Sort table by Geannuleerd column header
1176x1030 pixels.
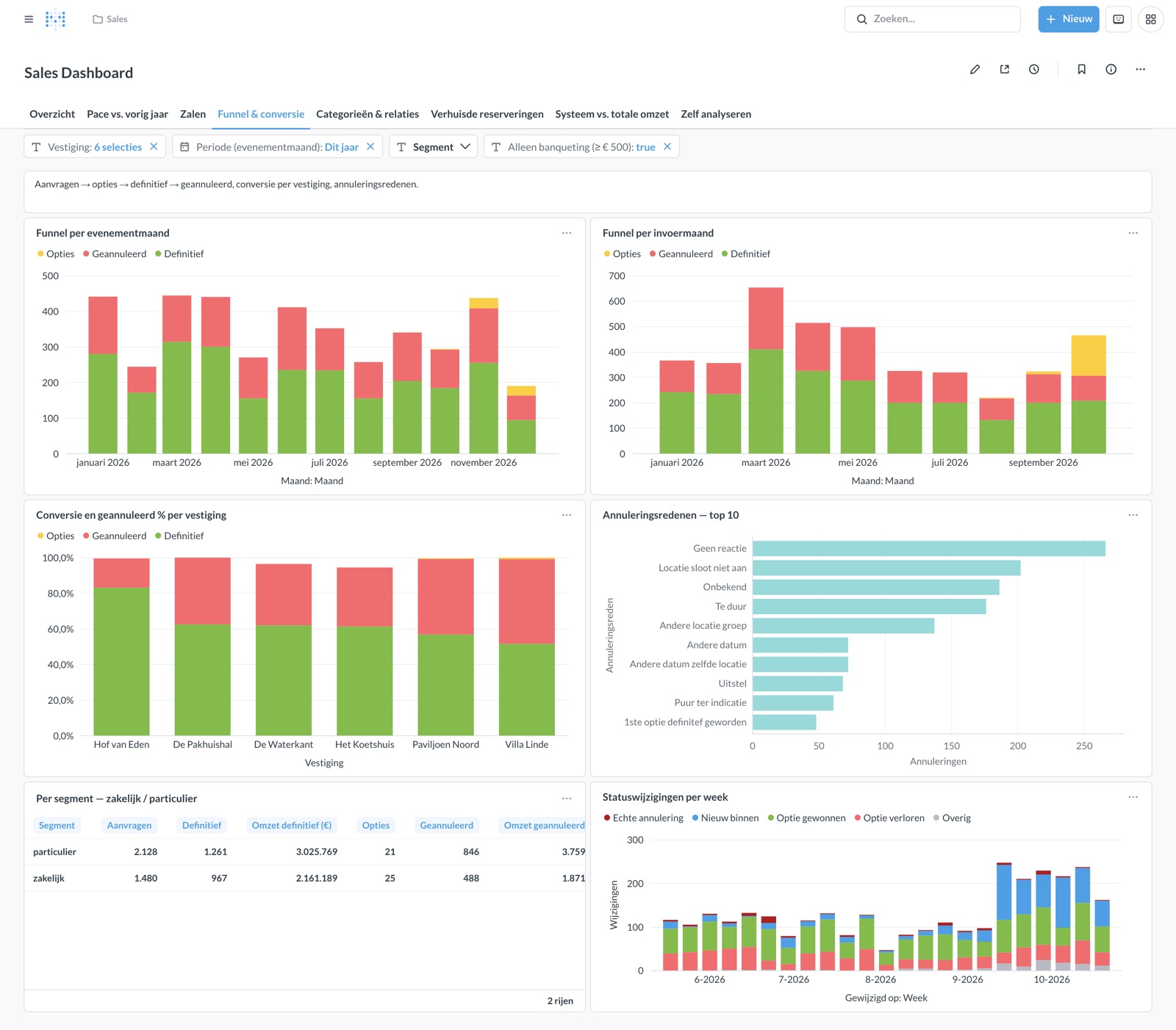pyautogui.click(x=446, y=825)
